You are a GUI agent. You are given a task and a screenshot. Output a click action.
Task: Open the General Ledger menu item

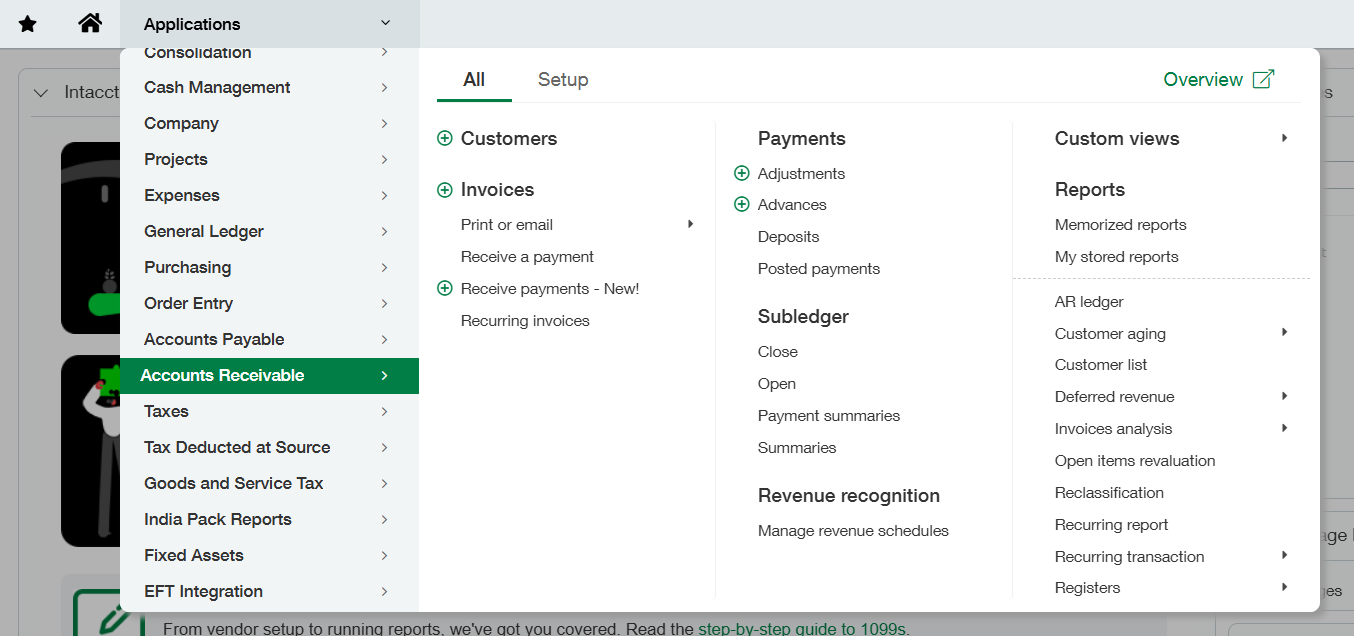pyautogui.click(x=204, y=232)
